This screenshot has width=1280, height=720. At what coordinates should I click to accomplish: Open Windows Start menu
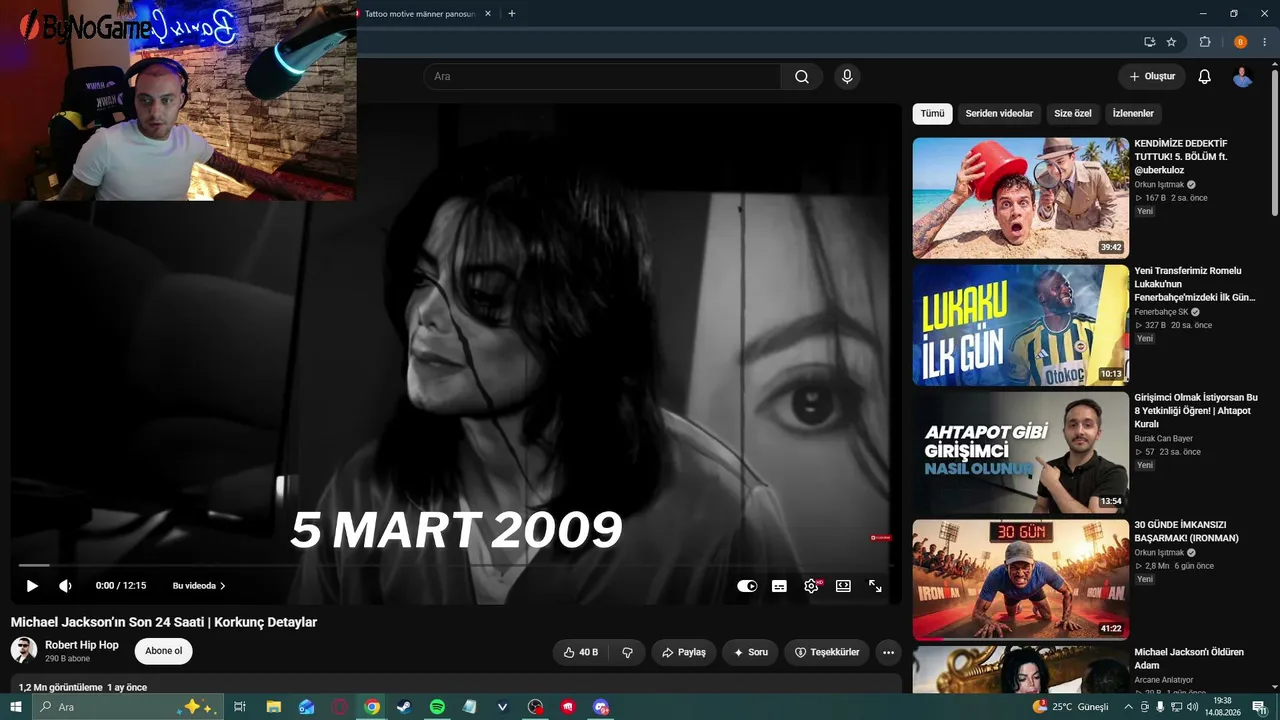(x=15, y=707)
